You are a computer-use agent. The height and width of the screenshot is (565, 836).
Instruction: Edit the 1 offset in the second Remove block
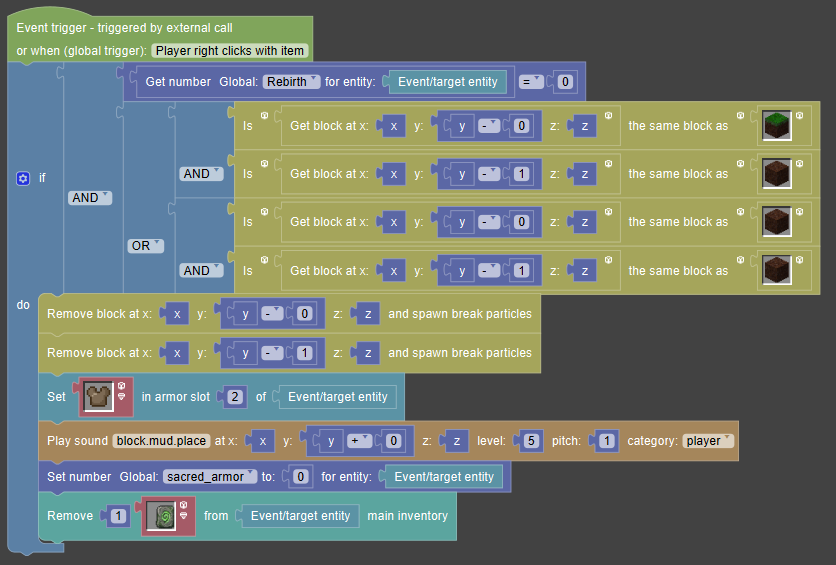point(304,352)
